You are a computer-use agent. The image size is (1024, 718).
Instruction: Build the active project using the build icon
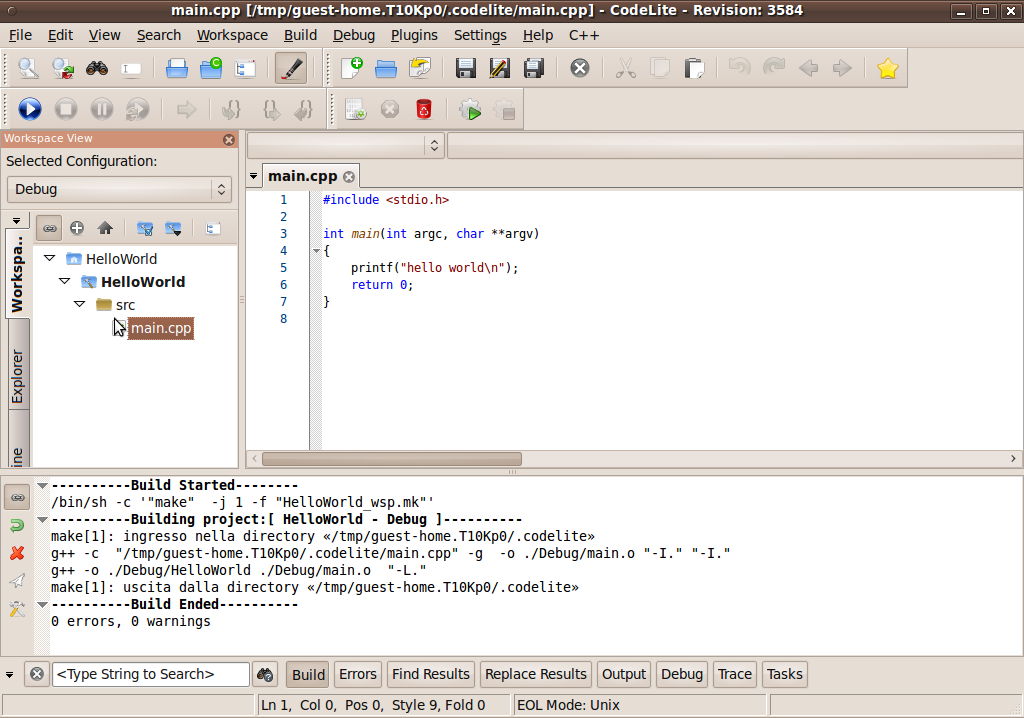pos(355,109)
